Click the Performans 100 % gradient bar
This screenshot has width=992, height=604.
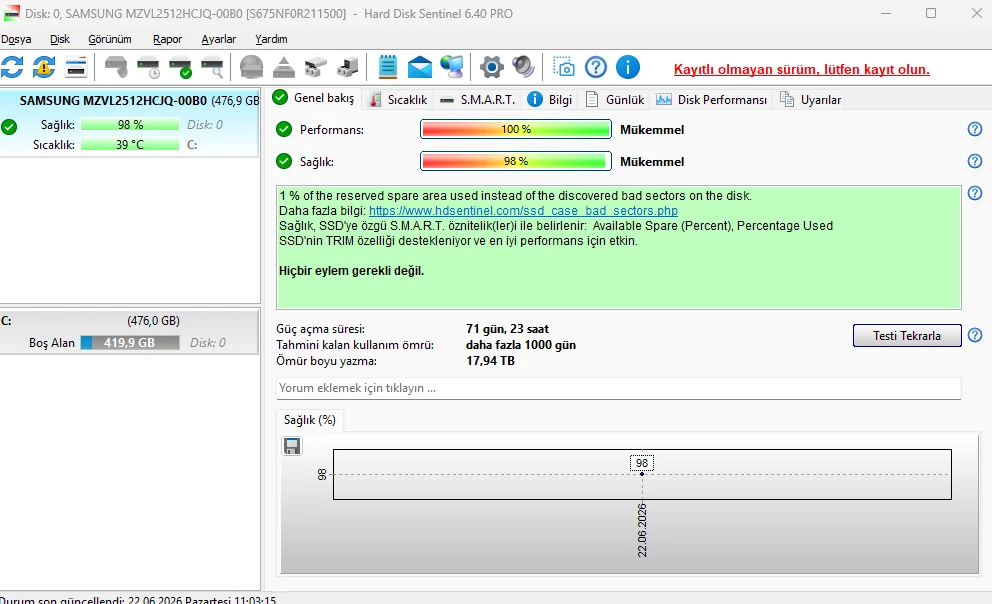(516, 129)
